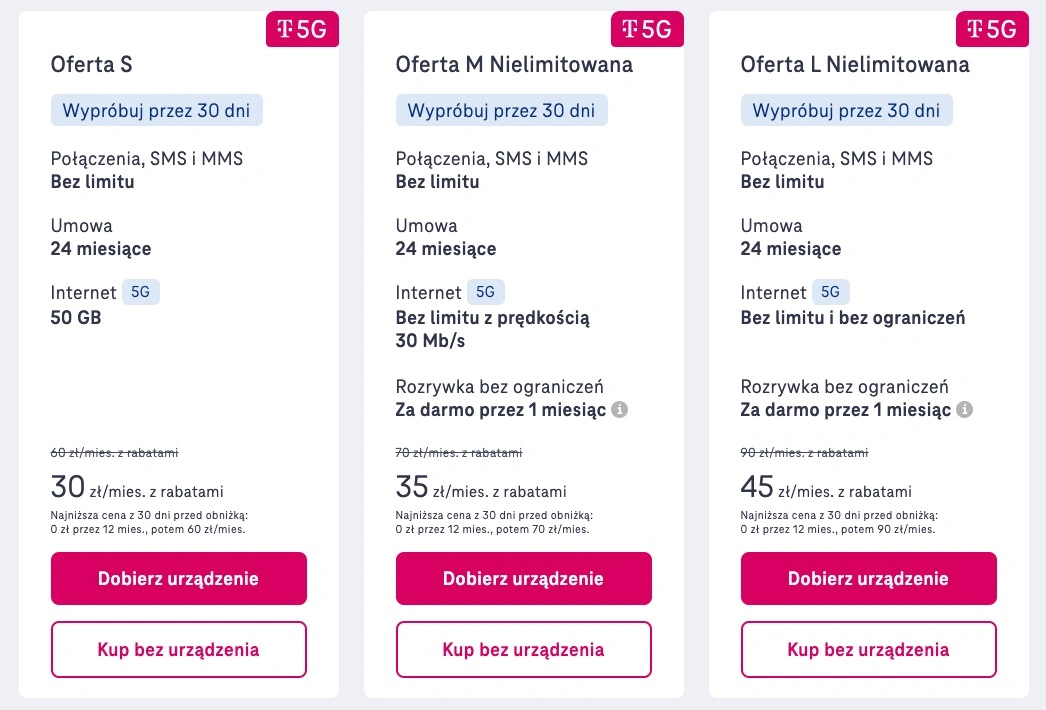This screenshot has width=1046, height=710.
Task: Click the 5G Internet tag in Oferta L
Action: coord(831,292)
